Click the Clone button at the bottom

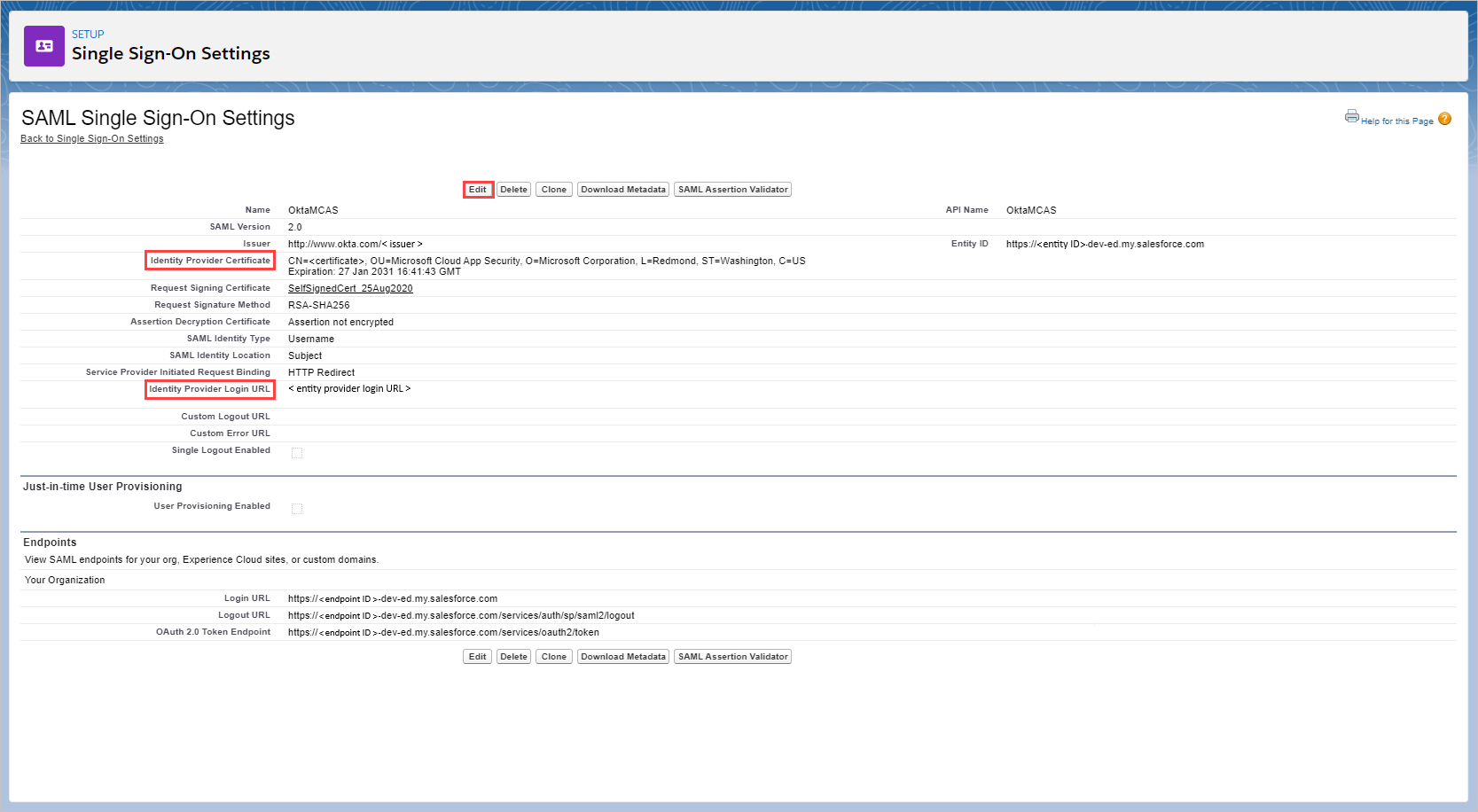(553, 656)
